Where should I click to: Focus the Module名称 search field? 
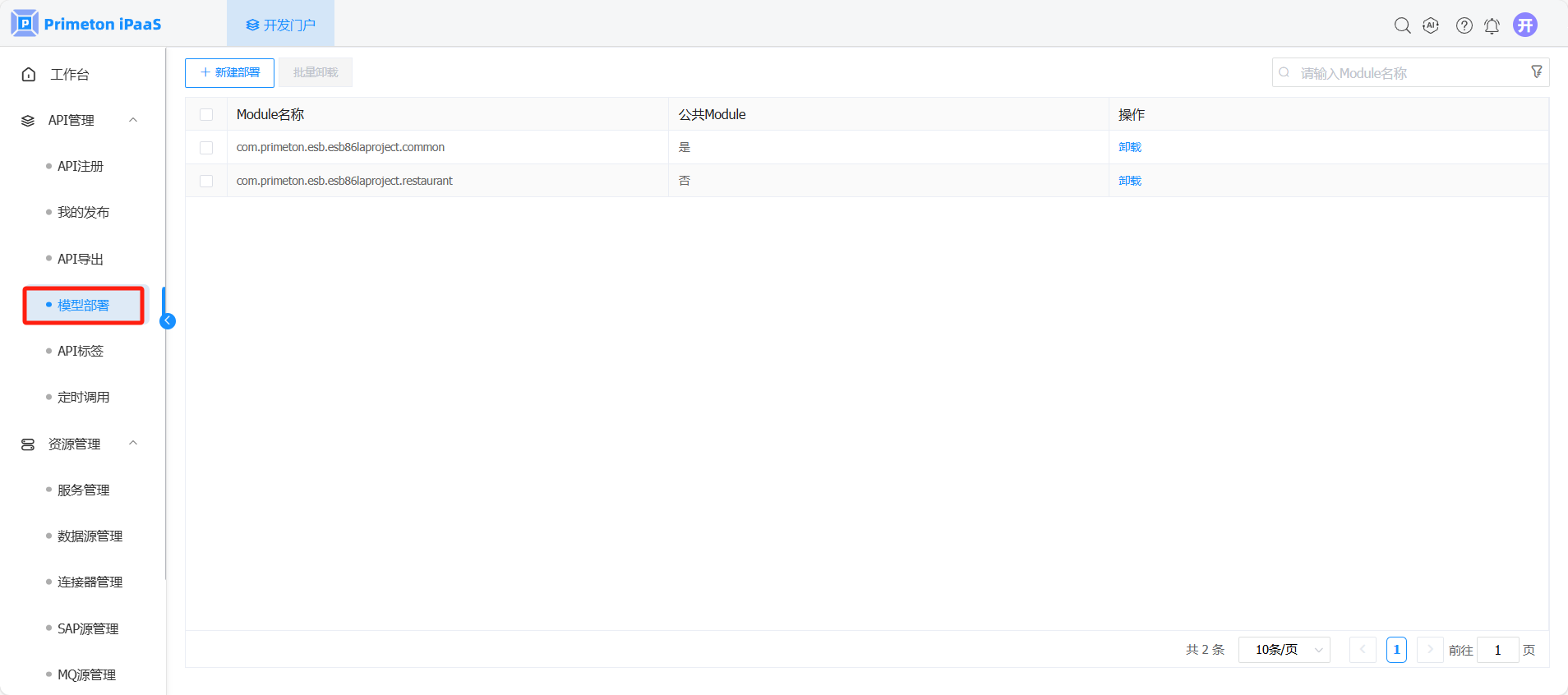1405,73
